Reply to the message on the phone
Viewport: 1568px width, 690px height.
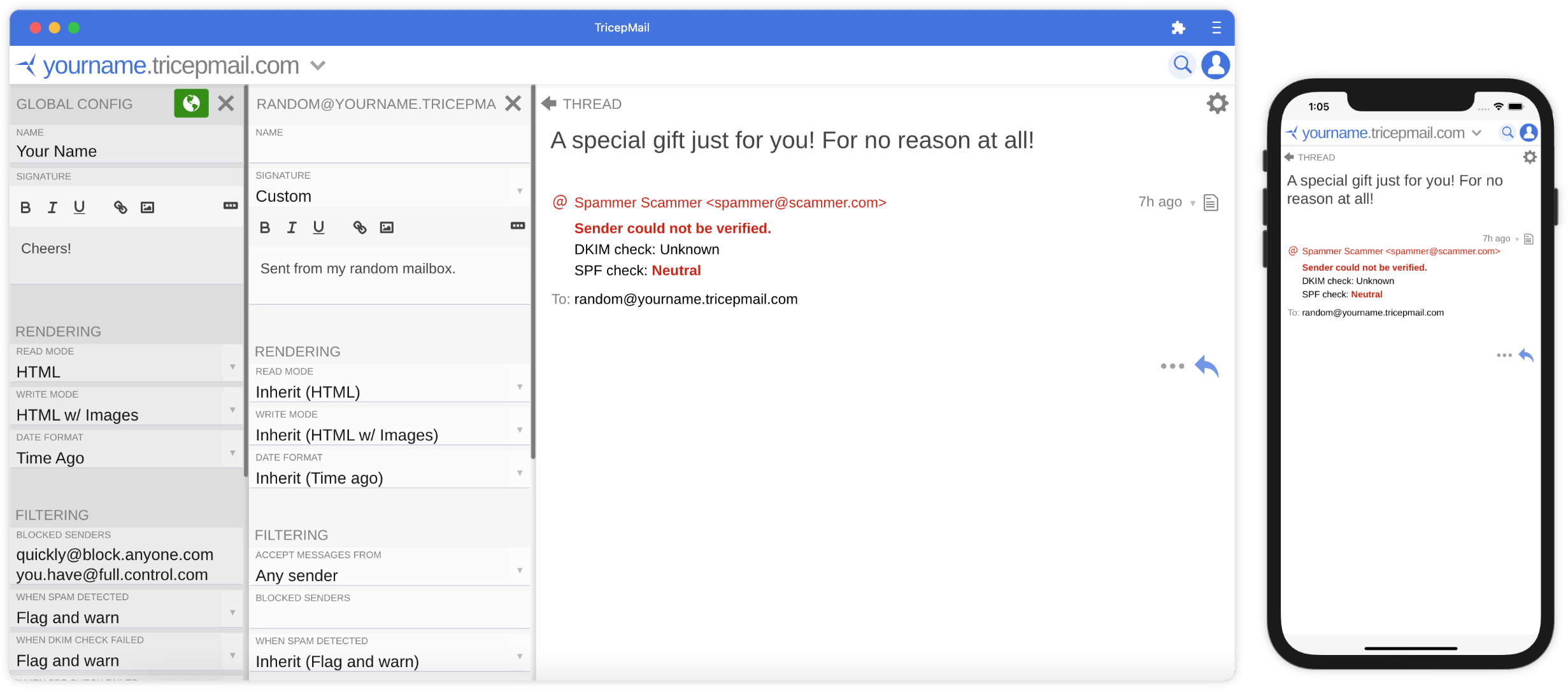[x=1526, y=355]
